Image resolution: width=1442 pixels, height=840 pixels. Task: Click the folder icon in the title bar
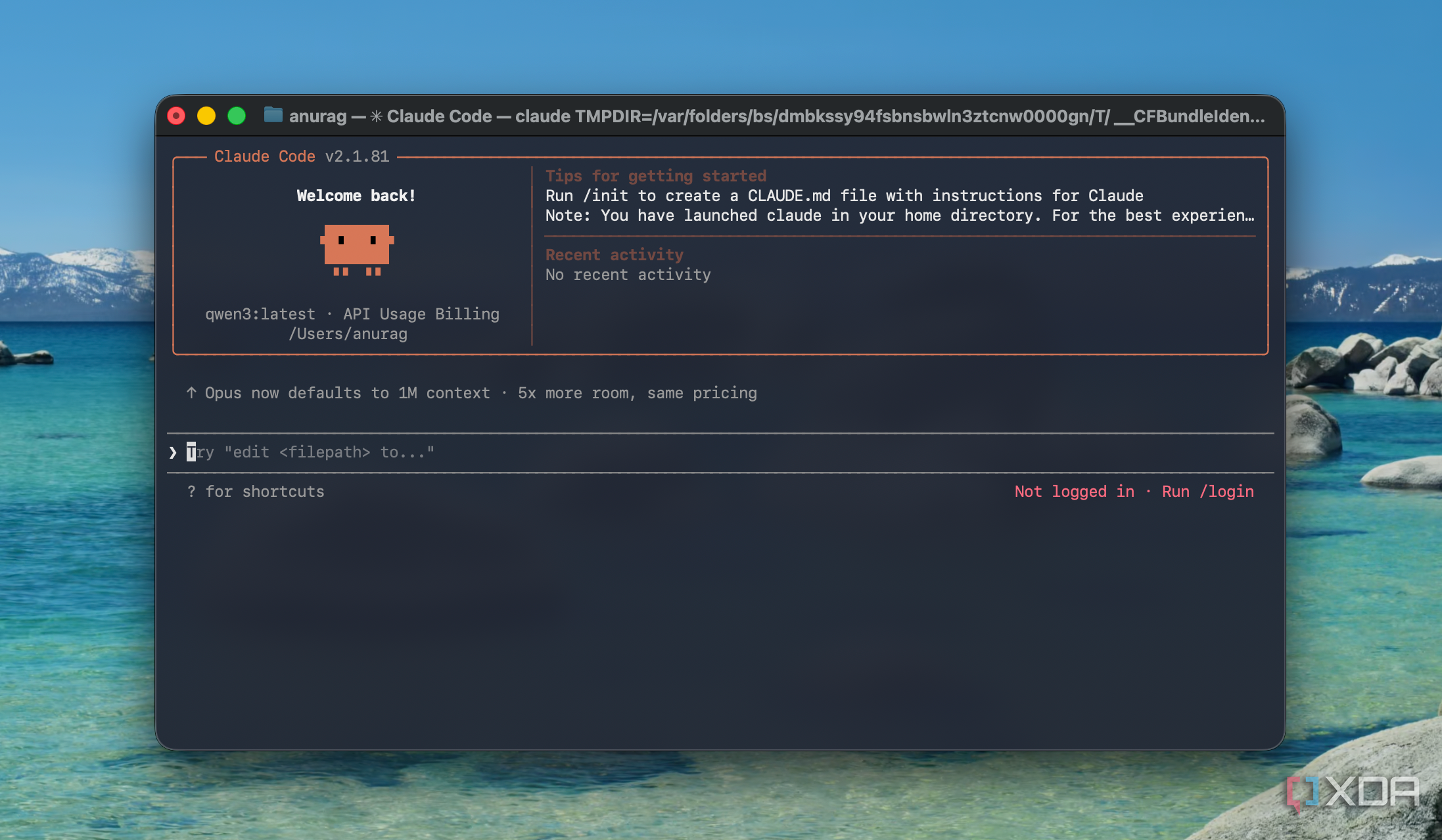pos(273,116)
